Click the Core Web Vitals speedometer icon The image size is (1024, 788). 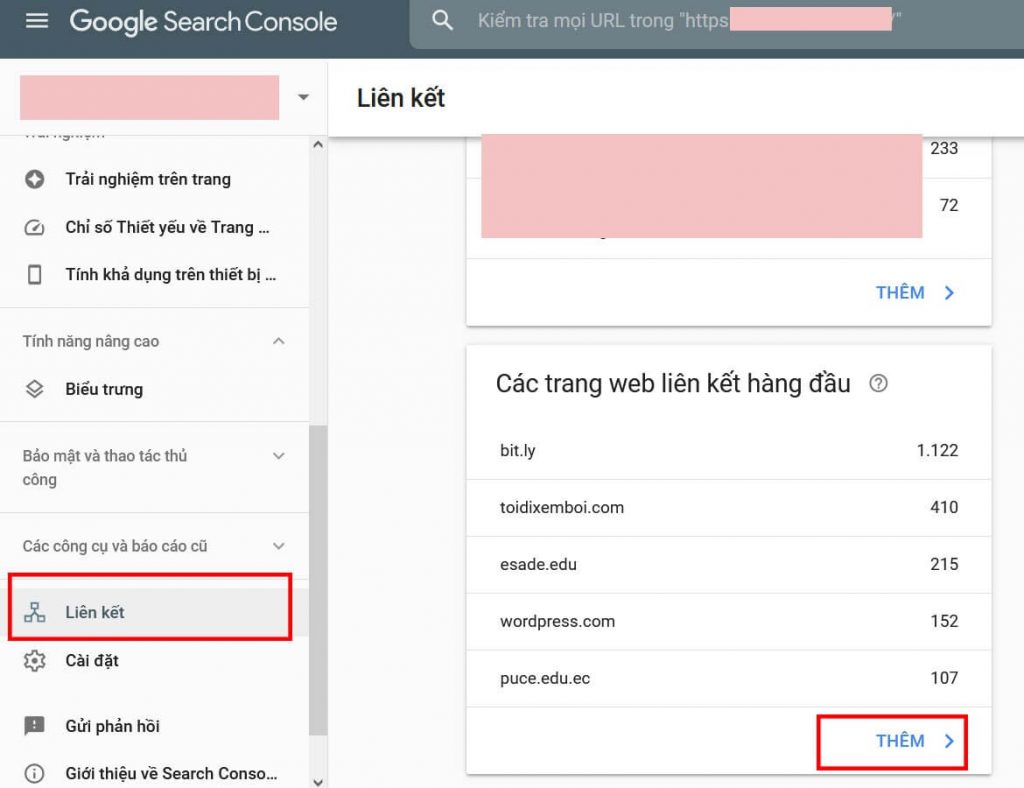coord(35,227)
